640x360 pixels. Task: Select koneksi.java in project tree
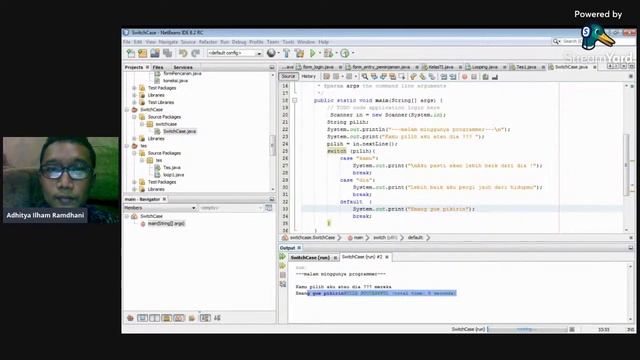(176, 81)
